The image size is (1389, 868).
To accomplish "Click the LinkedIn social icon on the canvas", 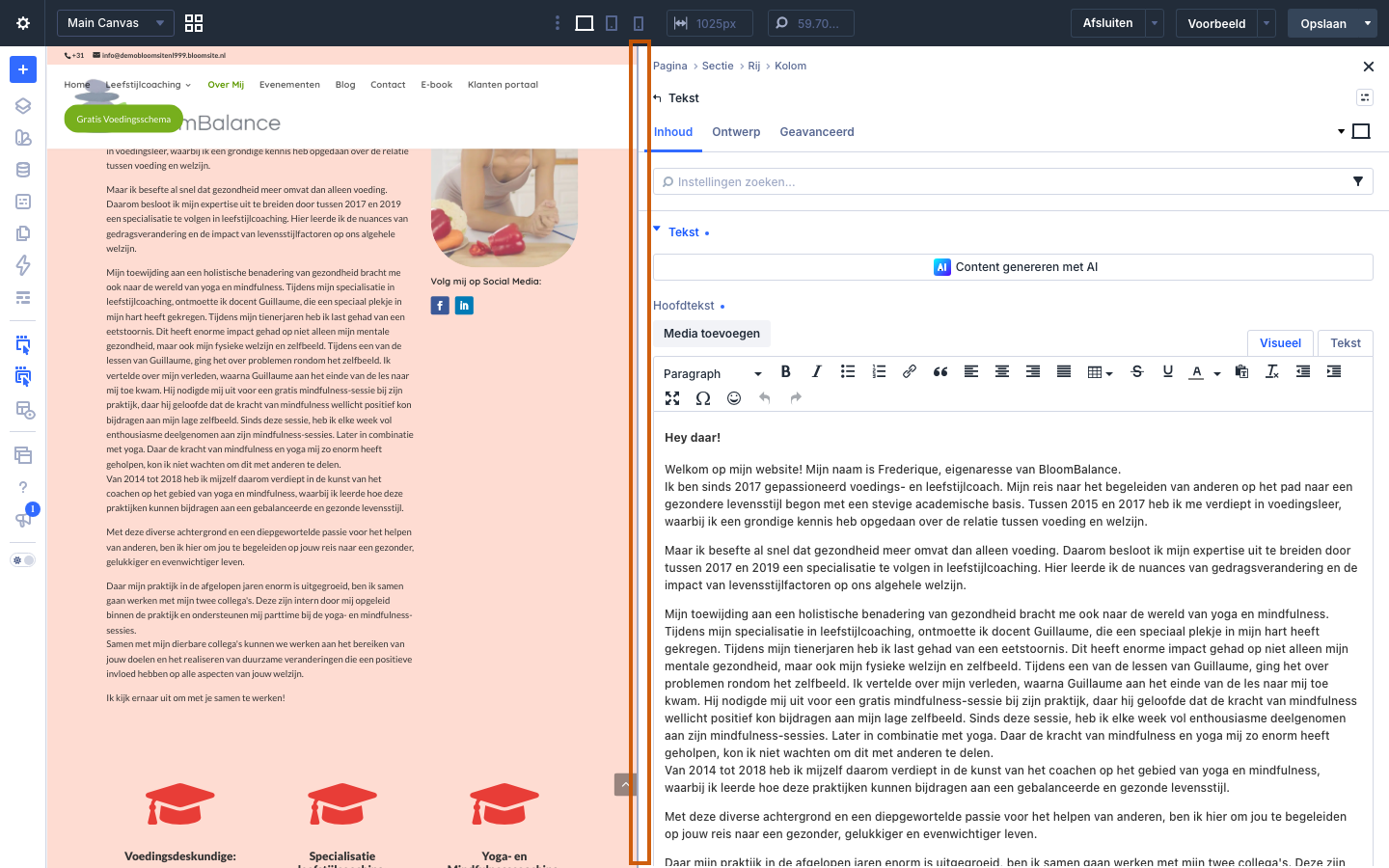I will click(x=464, y=306).
